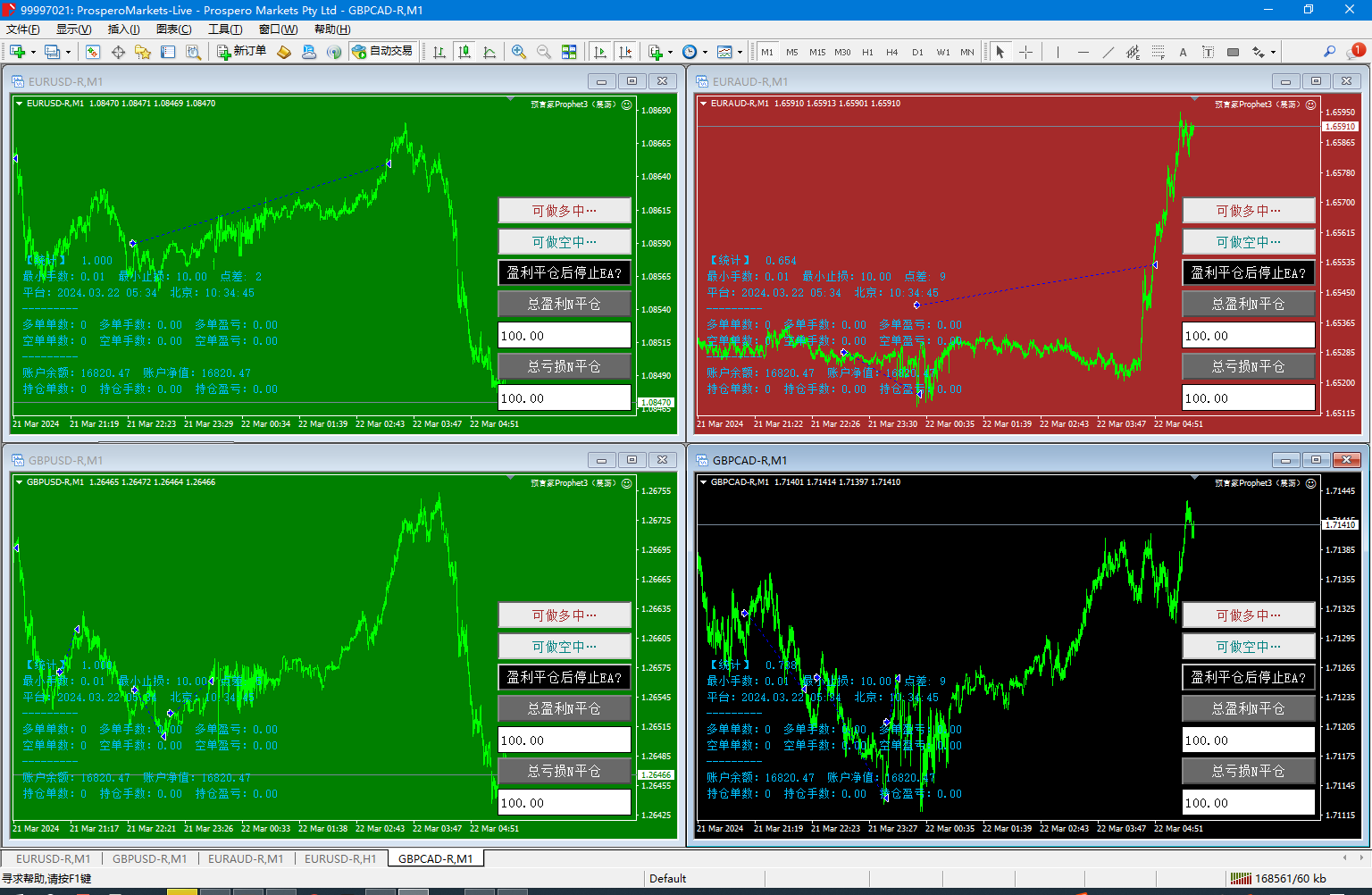Expand the periodicity clock dropdown
The width and height of the screenshot is (1372, 895).
click(705, 52)
